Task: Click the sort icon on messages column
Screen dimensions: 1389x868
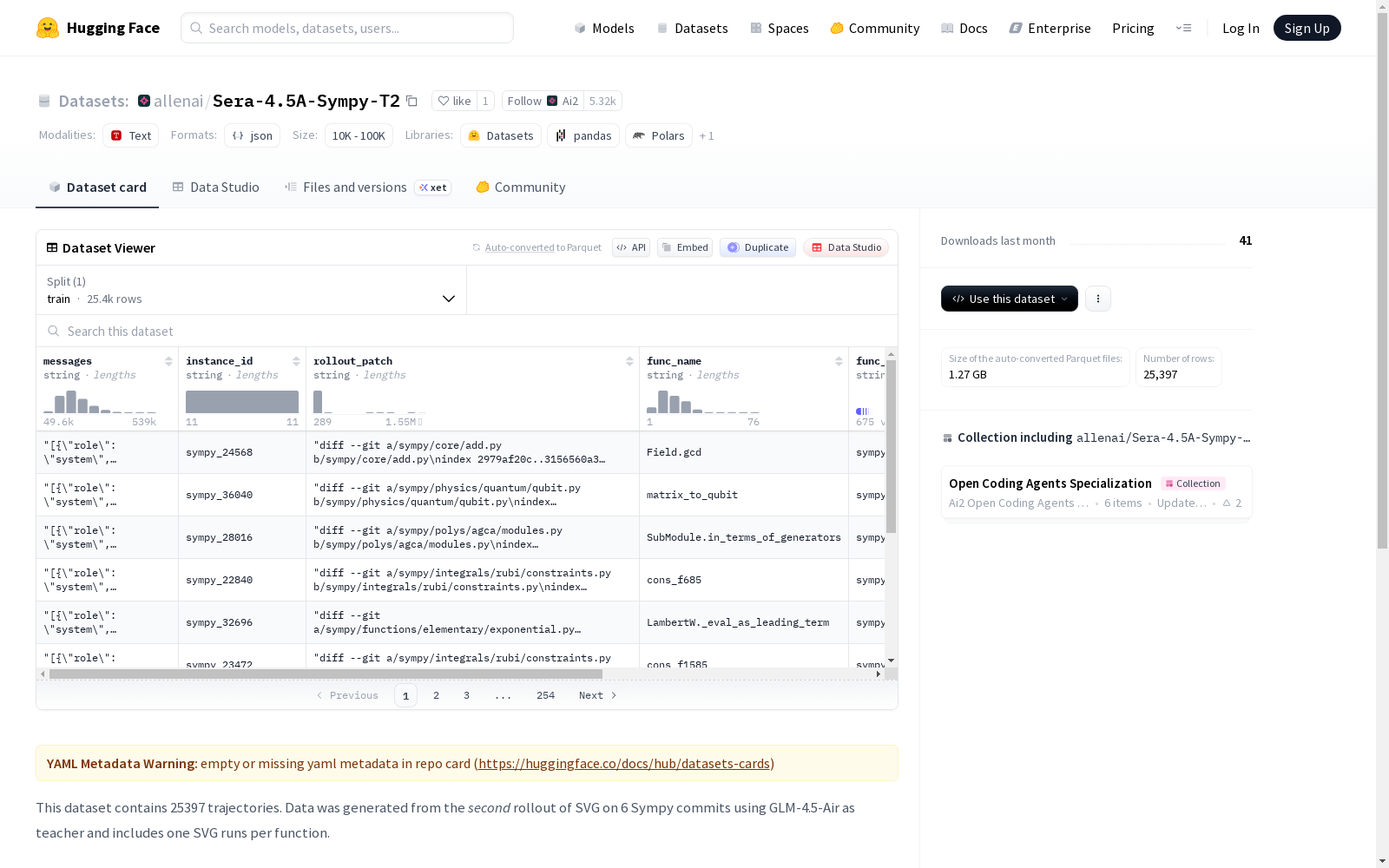Action: pyautogui.click(x=168, y=361)
